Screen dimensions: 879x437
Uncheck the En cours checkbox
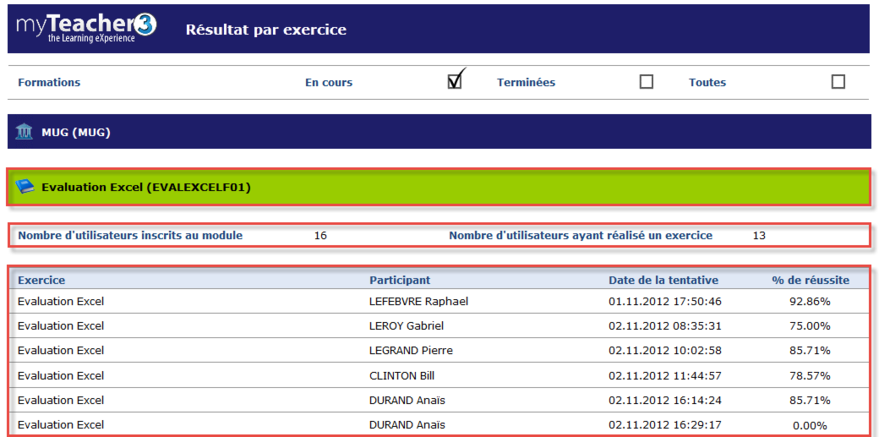point(455,81)
